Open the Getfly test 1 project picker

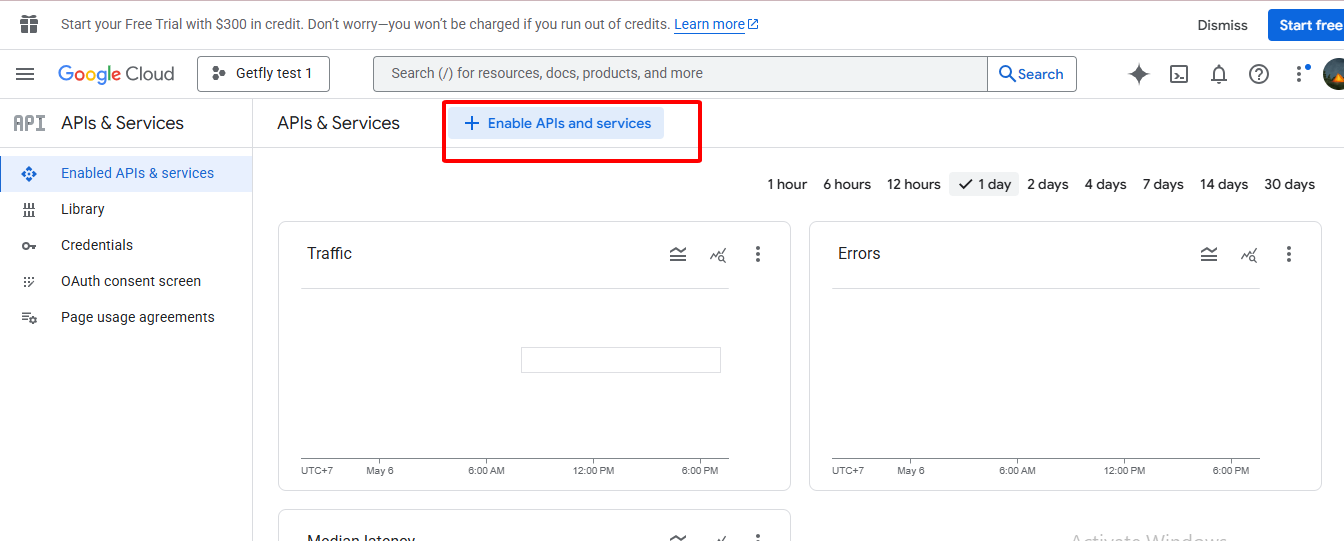263,74
